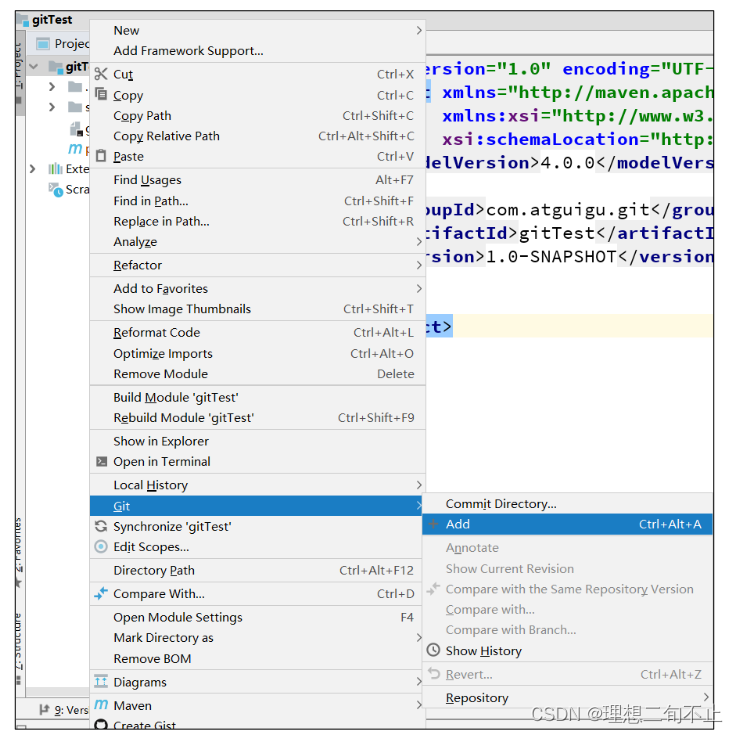
Task: Click the Add plus icon in Git submenu
Action: (x=433, y=524)
